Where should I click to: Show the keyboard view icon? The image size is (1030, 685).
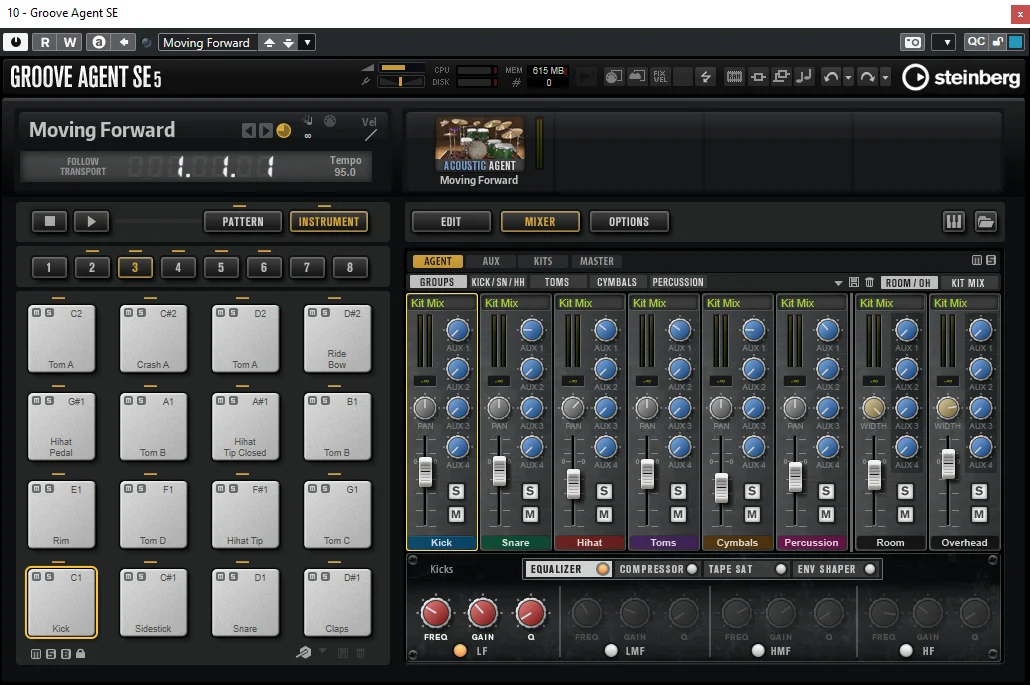954,221
